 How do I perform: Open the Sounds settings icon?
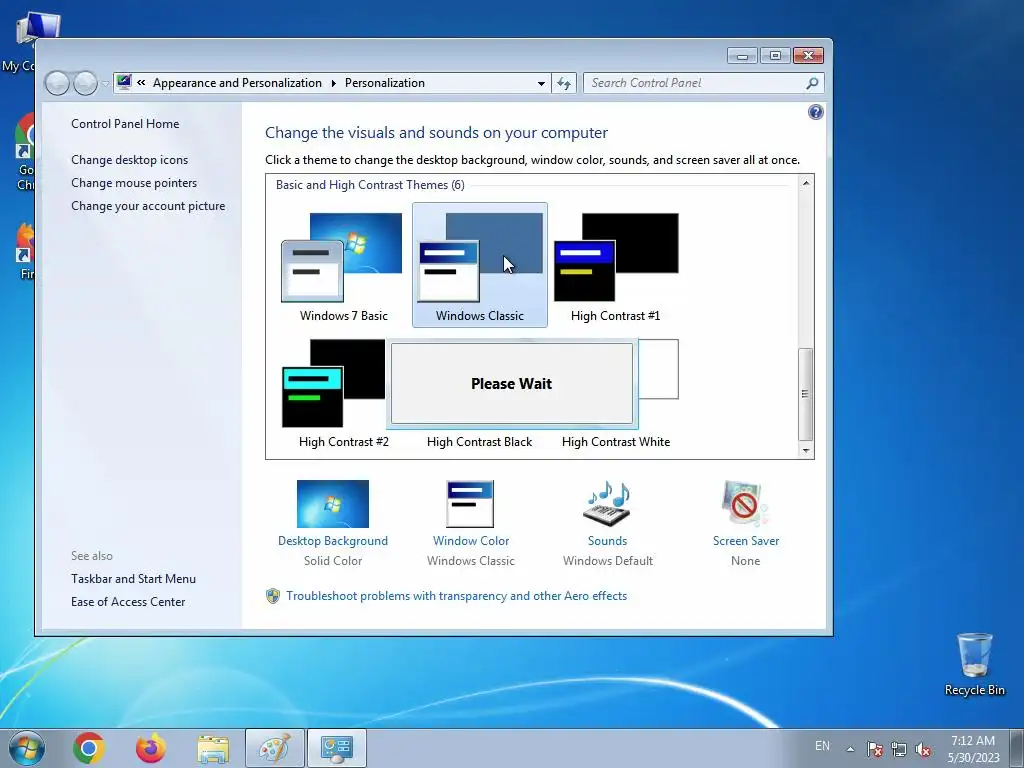[x=607, y=504]
